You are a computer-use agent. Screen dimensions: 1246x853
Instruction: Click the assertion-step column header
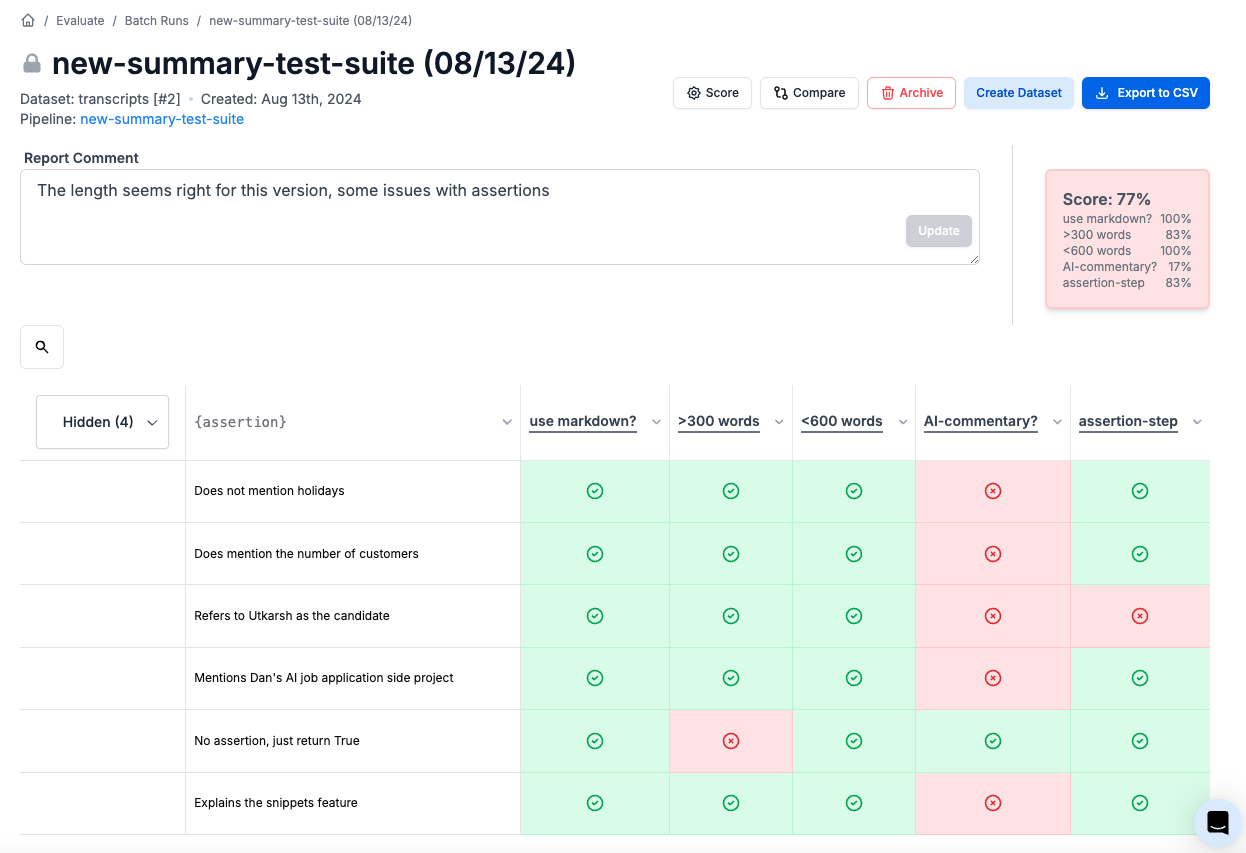tap(1128, 421)
